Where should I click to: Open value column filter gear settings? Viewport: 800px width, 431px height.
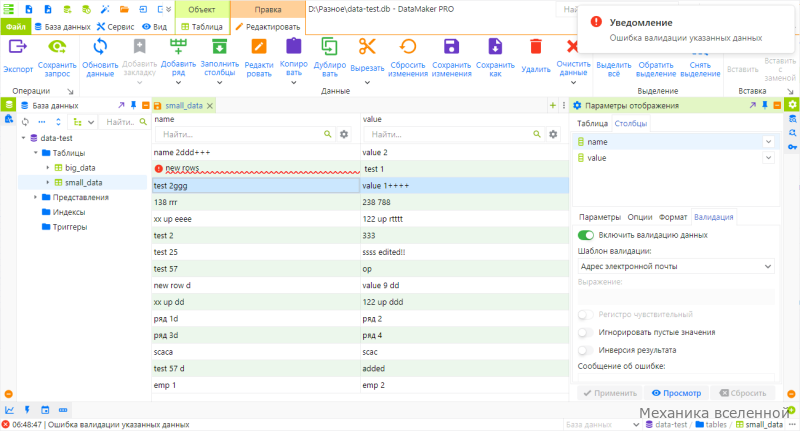pyautogui.click(x=553, y=134)
